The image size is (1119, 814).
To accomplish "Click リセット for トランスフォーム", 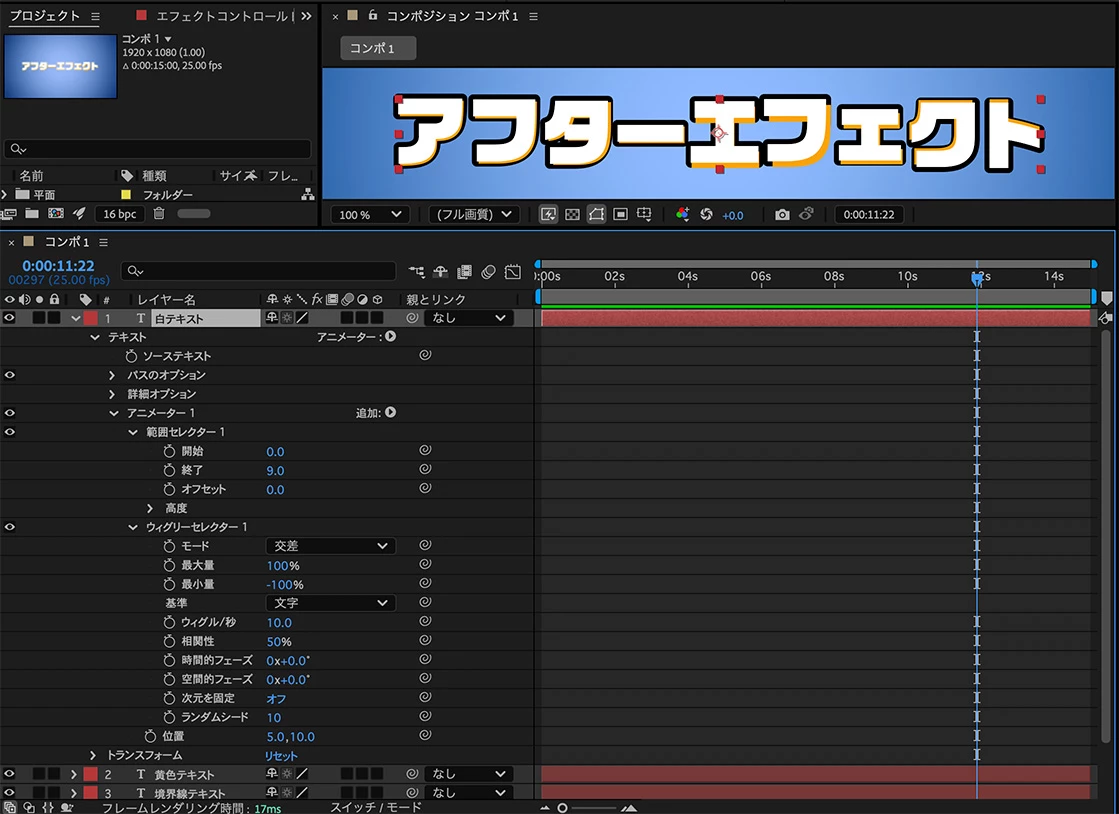I will (x=281, y=756).
